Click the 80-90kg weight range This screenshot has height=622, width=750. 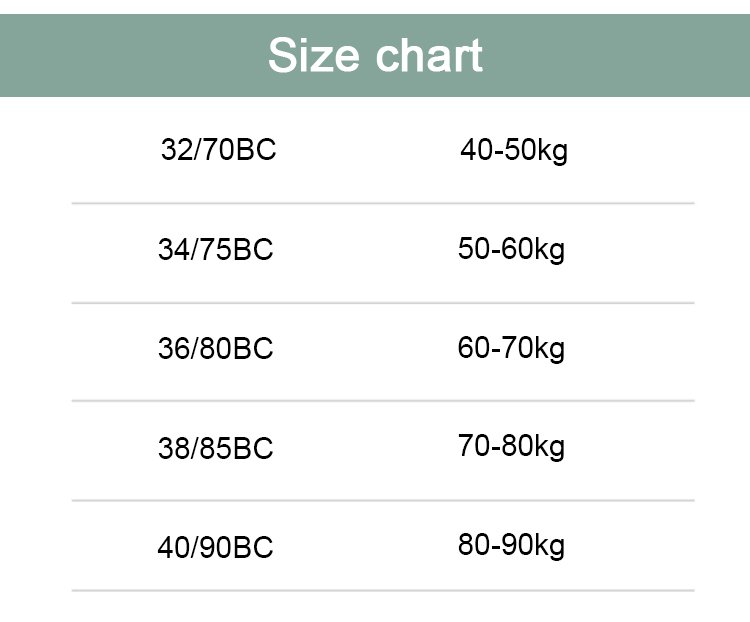click(511, 546)
